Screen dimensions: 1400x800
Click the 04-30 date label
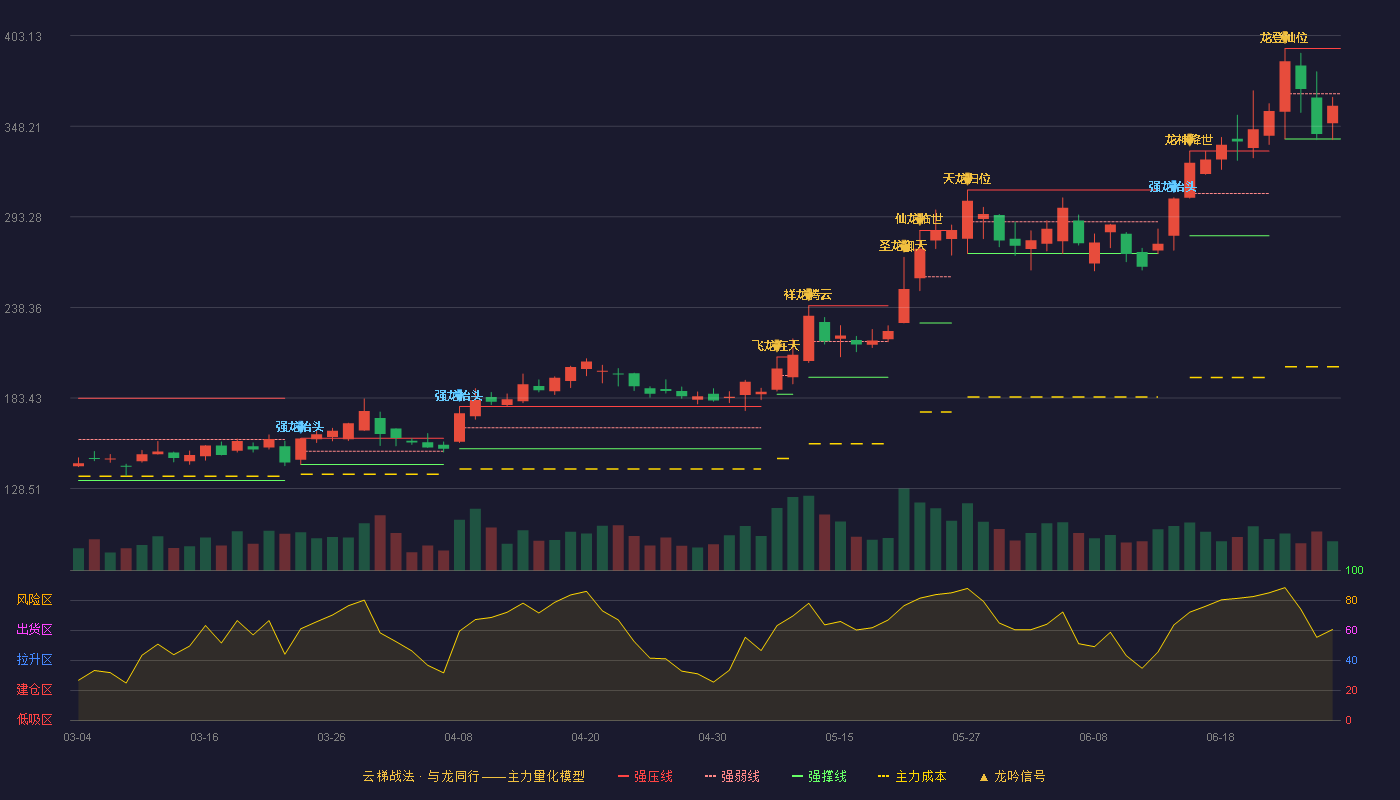[x=712, y=737]
